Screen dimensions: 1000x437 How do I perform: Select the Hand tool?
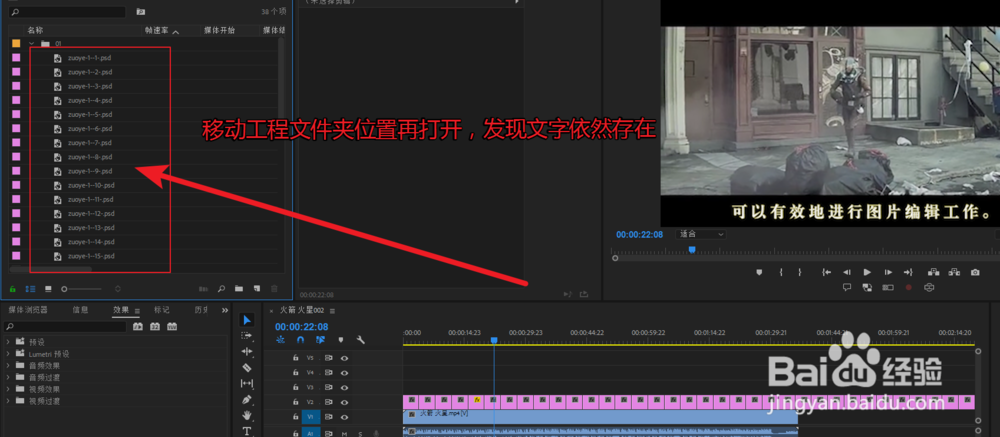click(x=247, y=415)
